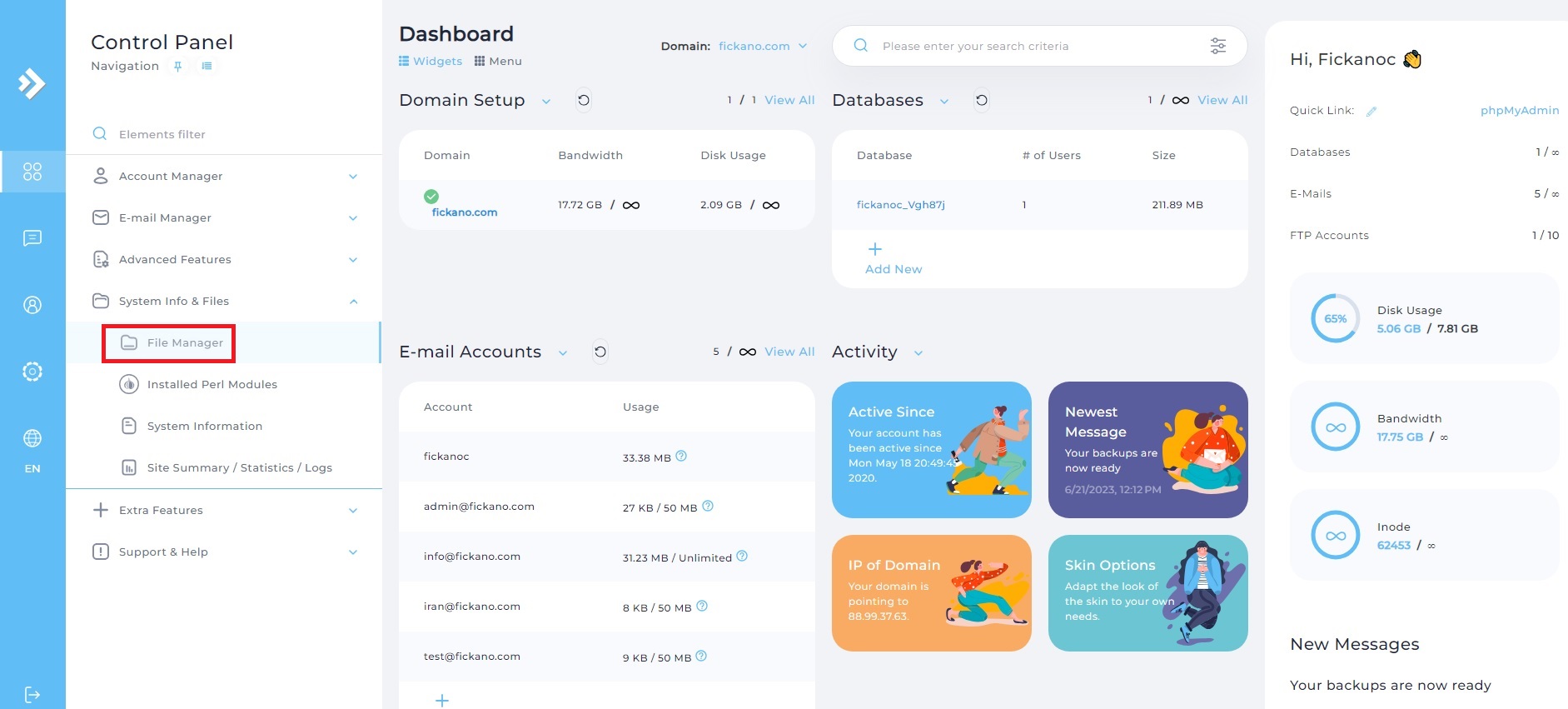Image resolution: width=1568 pixels, height=709 pixels.
Task: Click help icon next to admin@fickano.com usage
Action: click(x=708, y=506)
